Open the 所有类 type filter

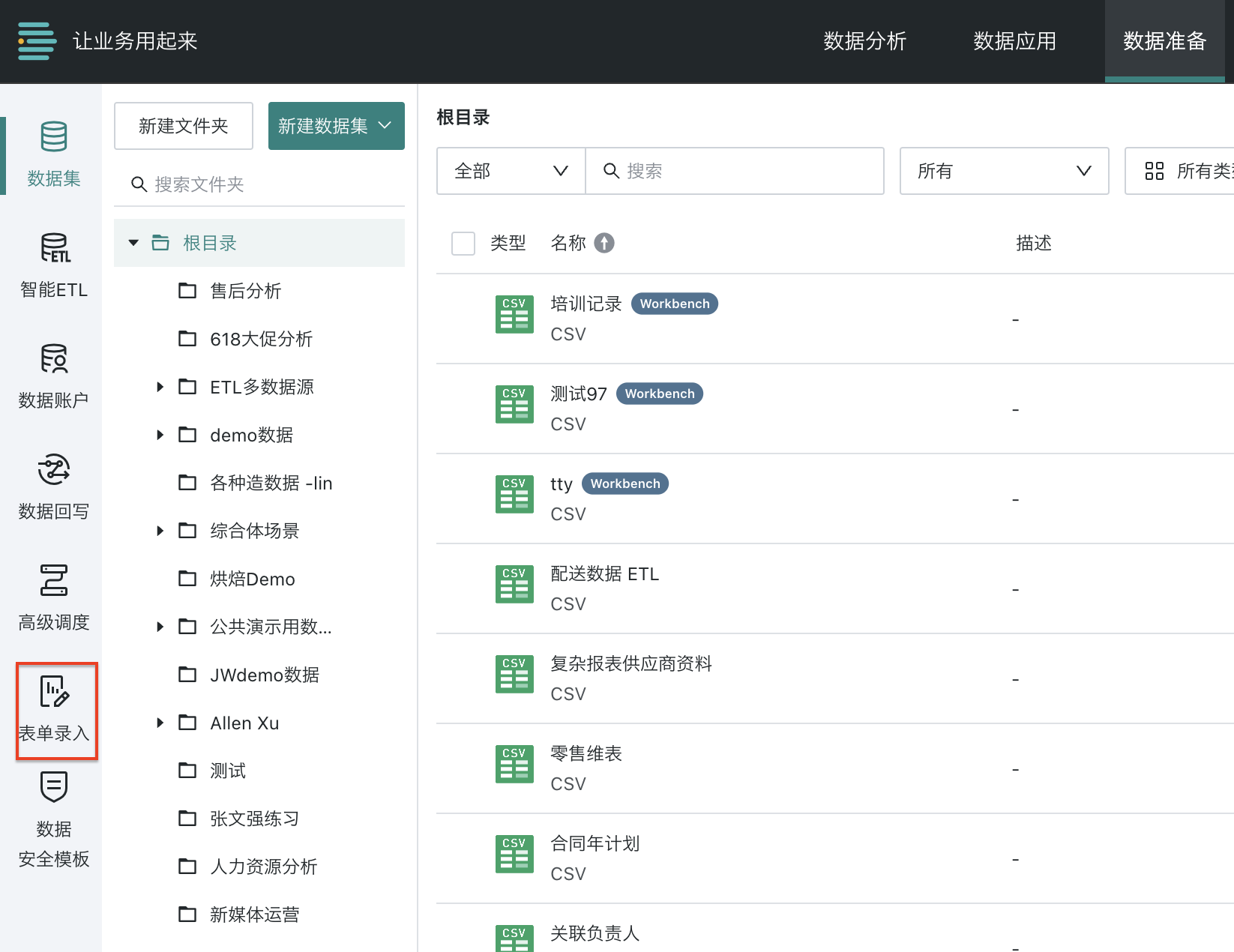[x=1179, y=171]
